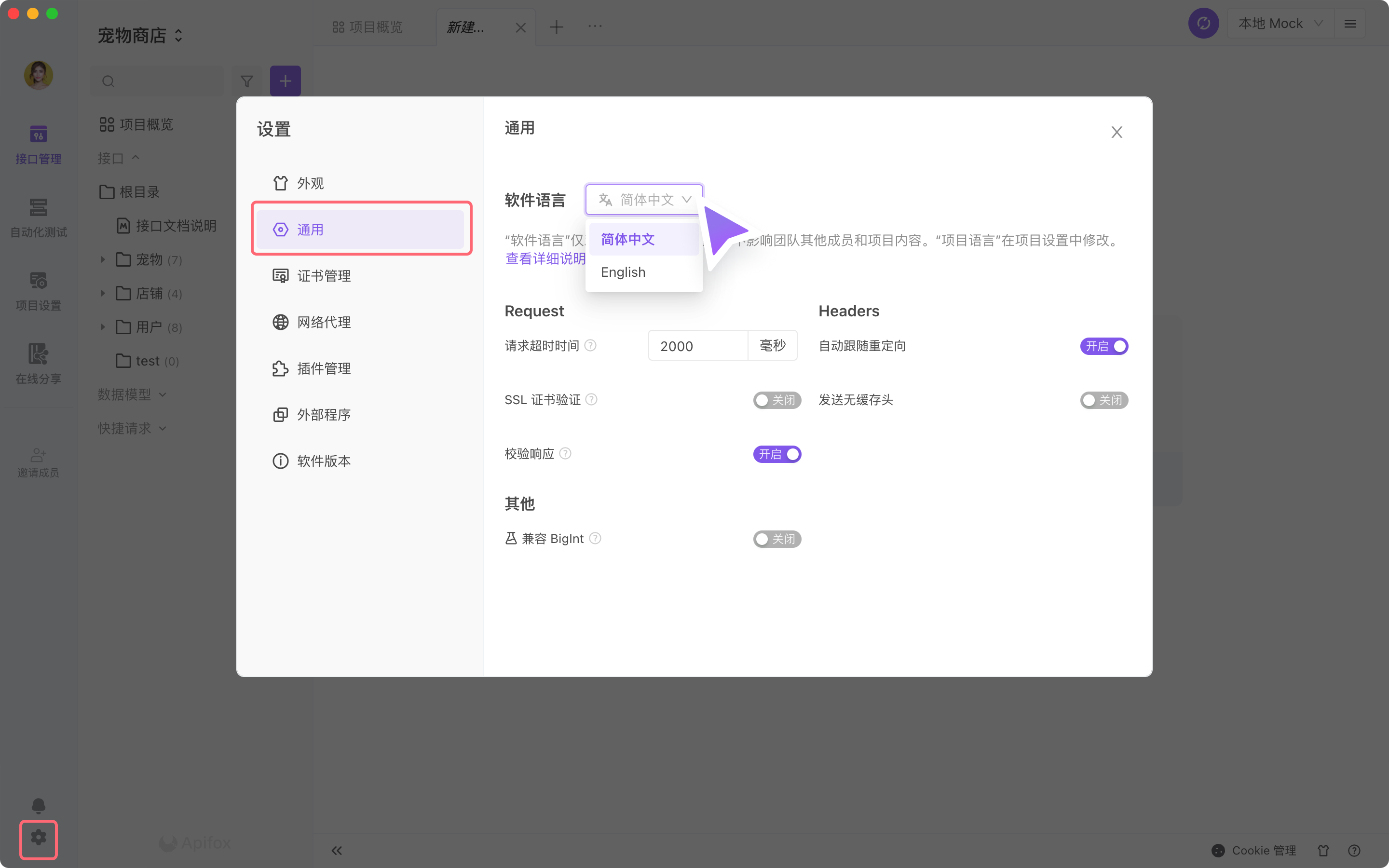
Task: Open the notification bell
Action: [38, 805]
